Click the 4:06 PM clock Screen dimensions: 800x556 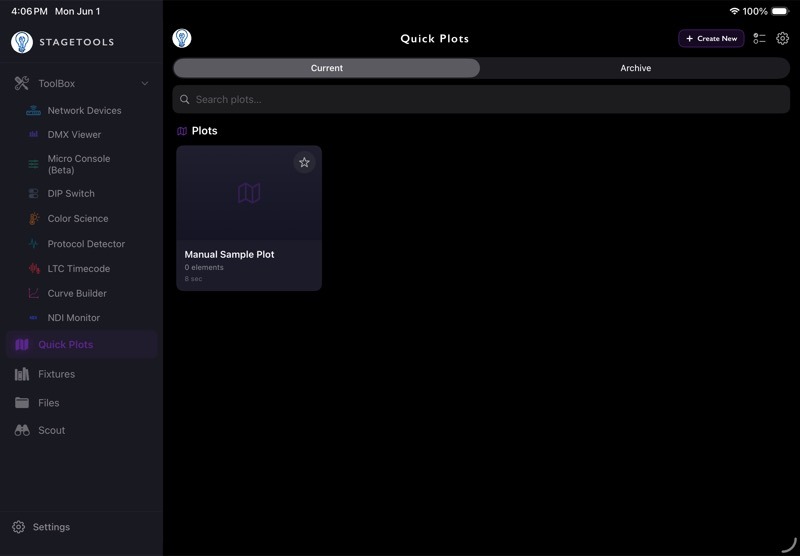tap(29, 11)
